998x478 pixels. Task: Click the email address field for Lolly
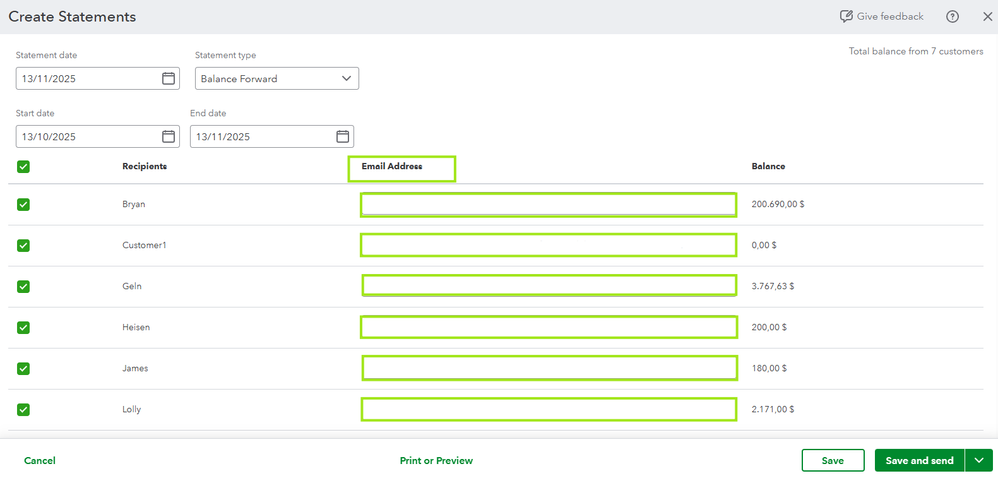(549, 409)
